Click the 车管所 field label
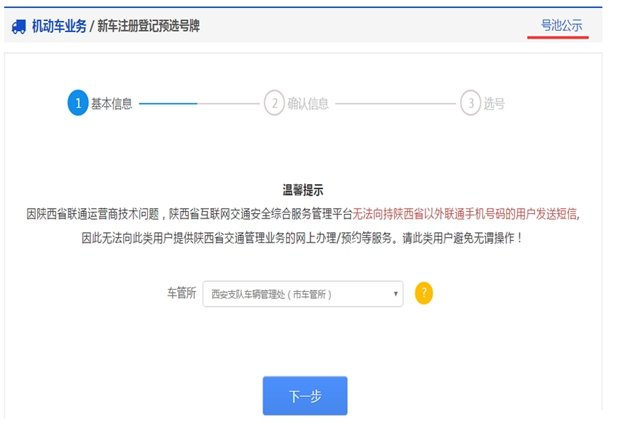Viewport: 620px width, 428px height. click(181, 294)
